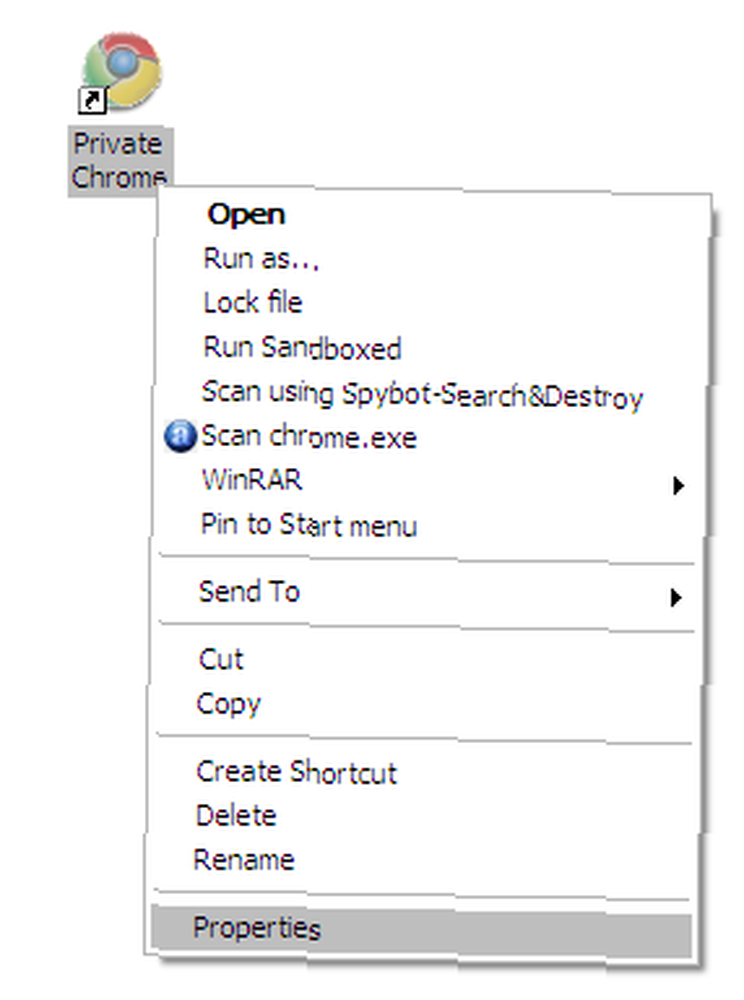Screen dimensions: 744x1000
Task: Click the shortcut arrow overlay on Chrome icon
Action: click(x=92, y=101)
